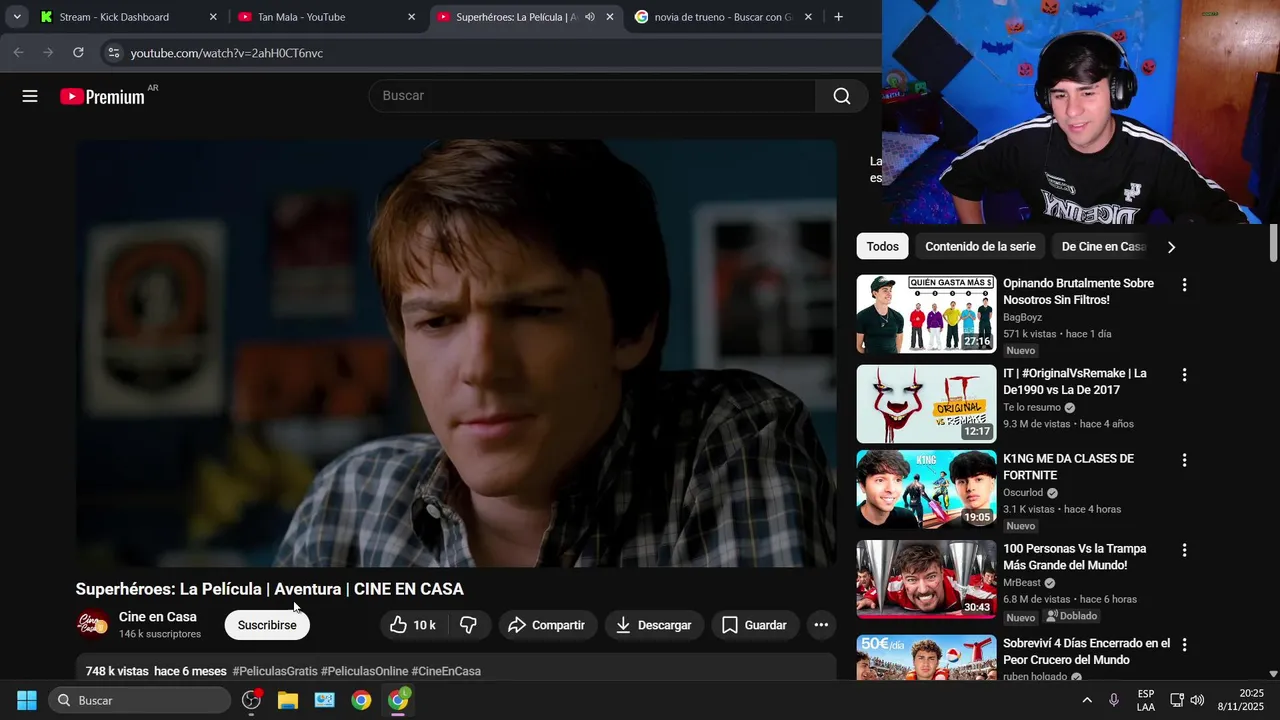
Task: Click the page vertical scrollbar thumb
Action: point(1273,243)
